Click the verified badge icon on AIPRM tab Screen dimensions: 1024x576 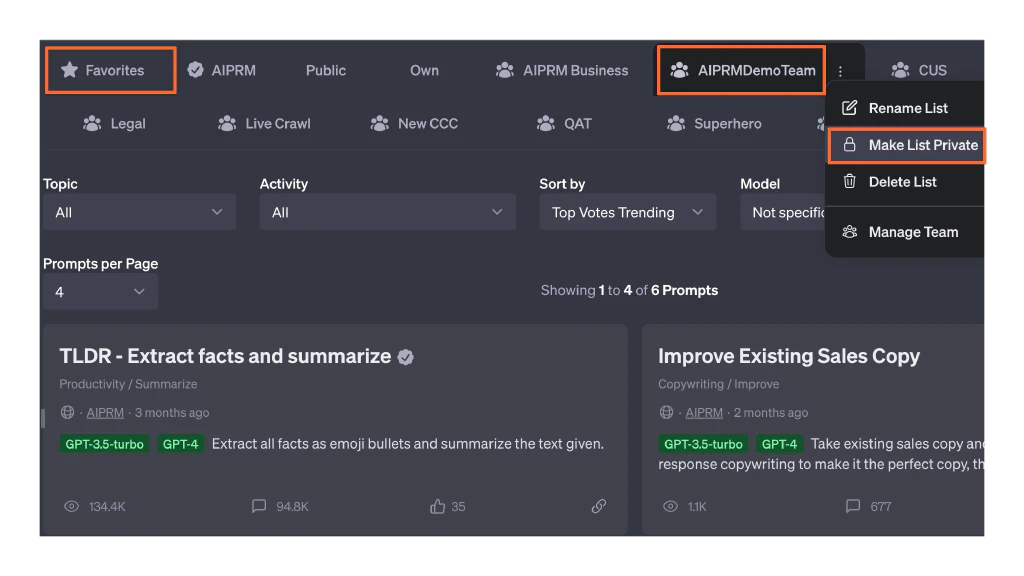tap(195, 70)
